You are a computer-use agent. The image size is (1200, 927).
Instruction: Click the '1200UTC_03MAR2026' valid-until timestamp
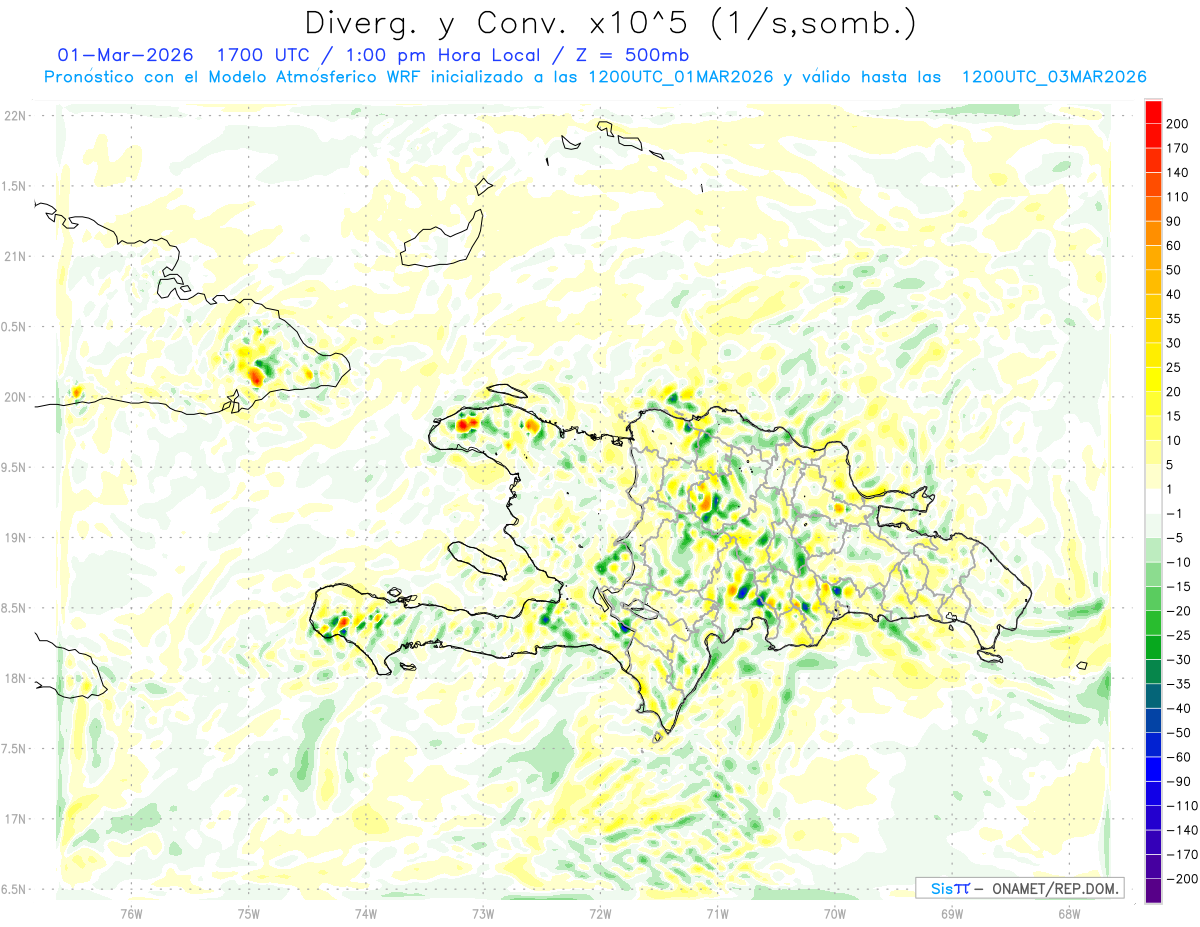(1053, 77)
